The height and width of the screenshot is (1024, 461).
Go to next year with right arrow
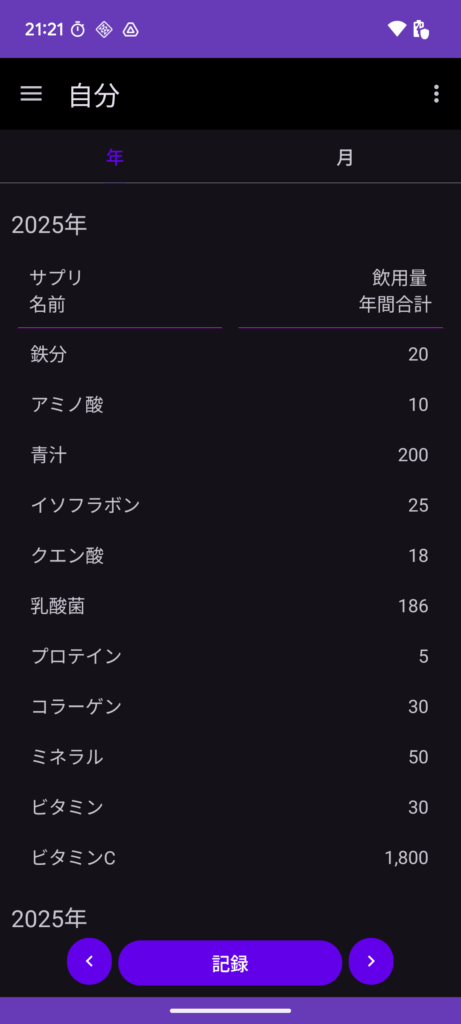(371, 961)
